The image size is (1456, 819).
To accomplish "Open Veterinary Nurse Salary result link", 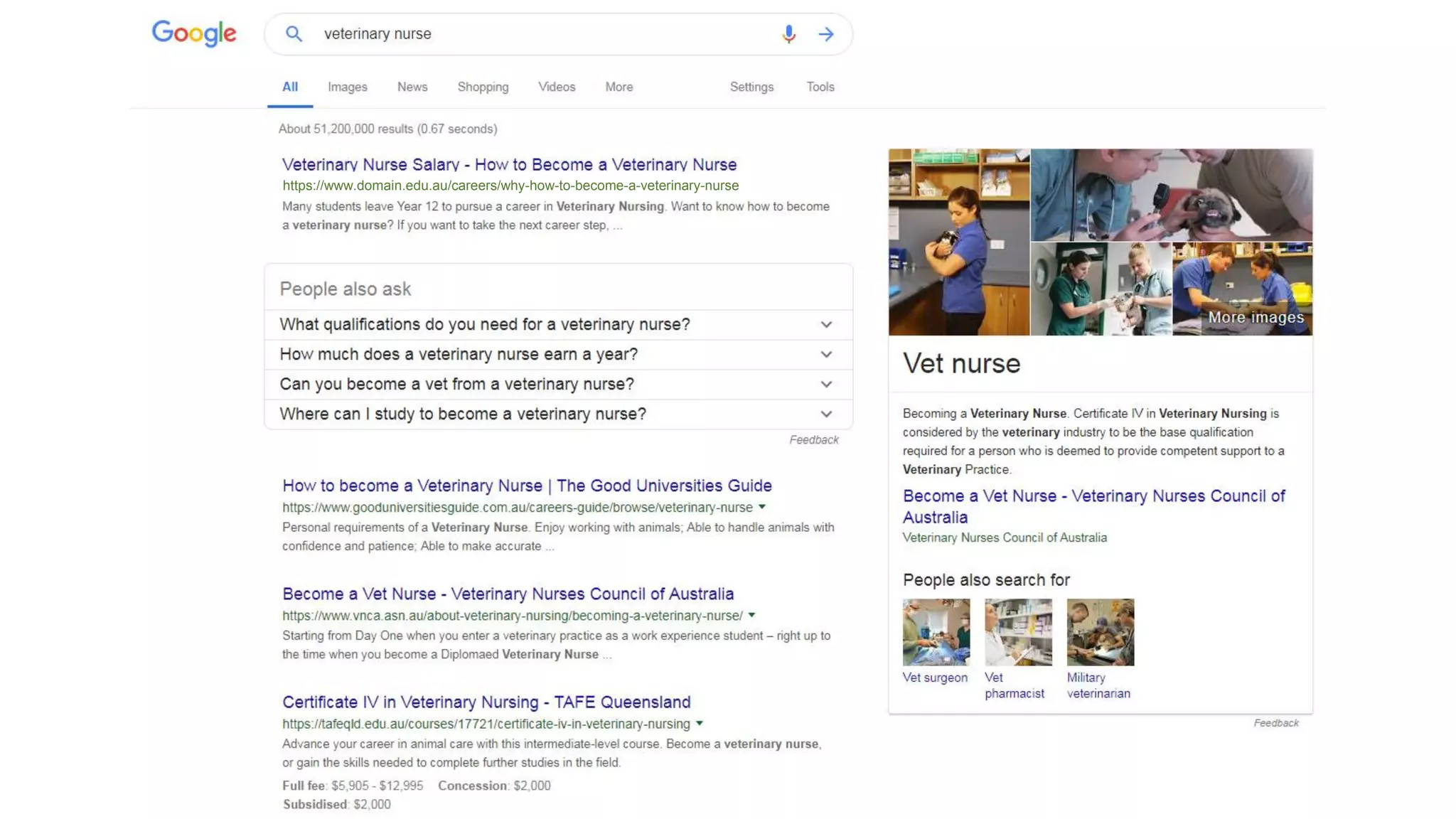I will 509,164.
